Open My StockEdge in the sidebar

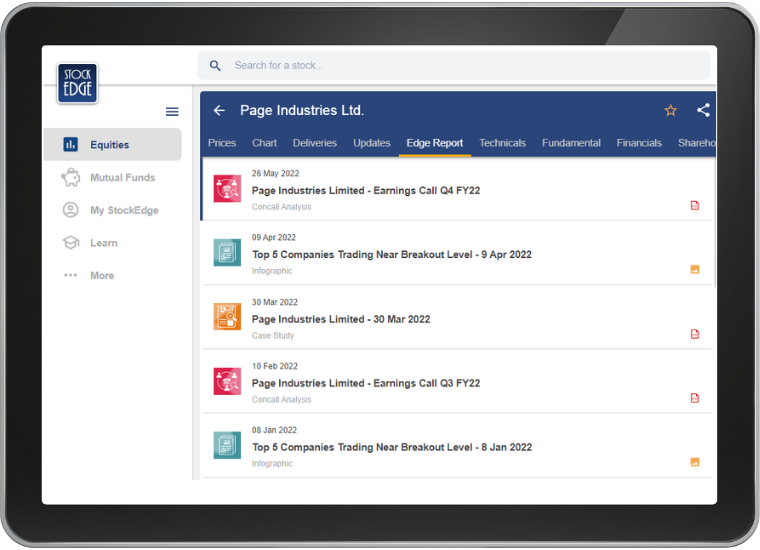tap(112, 210)
